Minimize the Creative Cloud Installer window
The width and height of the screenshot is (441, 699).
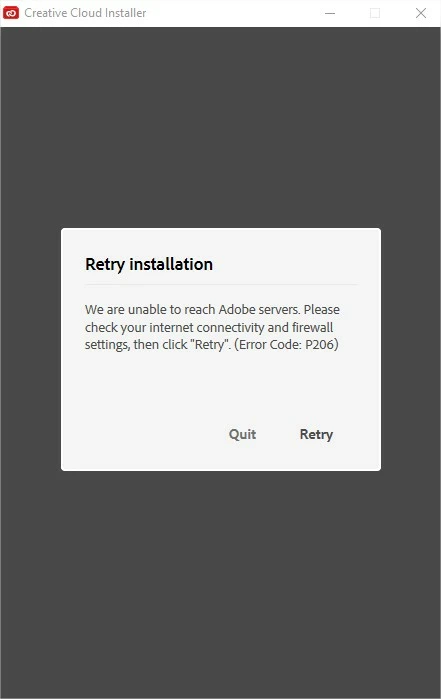pyautogui.click(x=330, y=13)
